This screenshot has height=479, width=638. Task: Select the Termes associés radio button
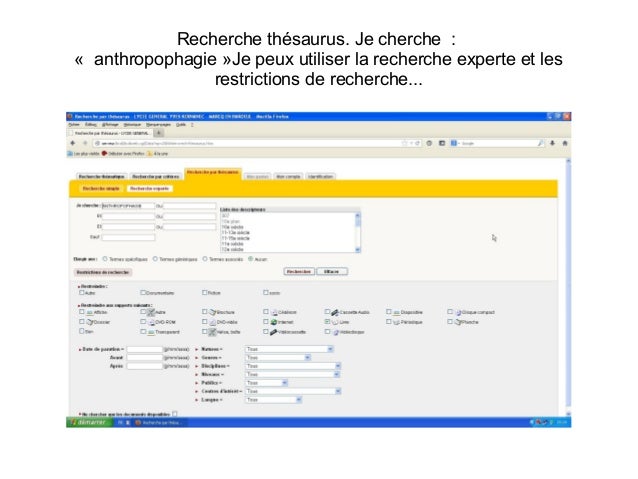pos(205,259)
